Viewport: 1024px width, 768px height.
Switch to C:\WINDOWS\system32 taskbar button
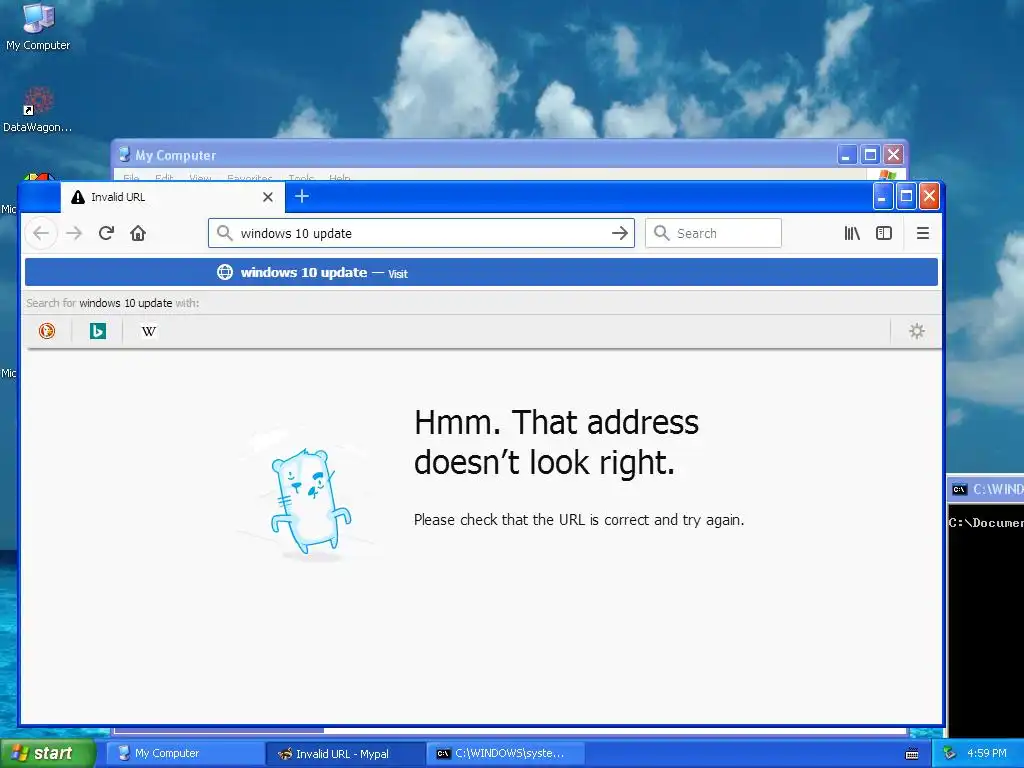pyautogui.click(x=505, y=753)
